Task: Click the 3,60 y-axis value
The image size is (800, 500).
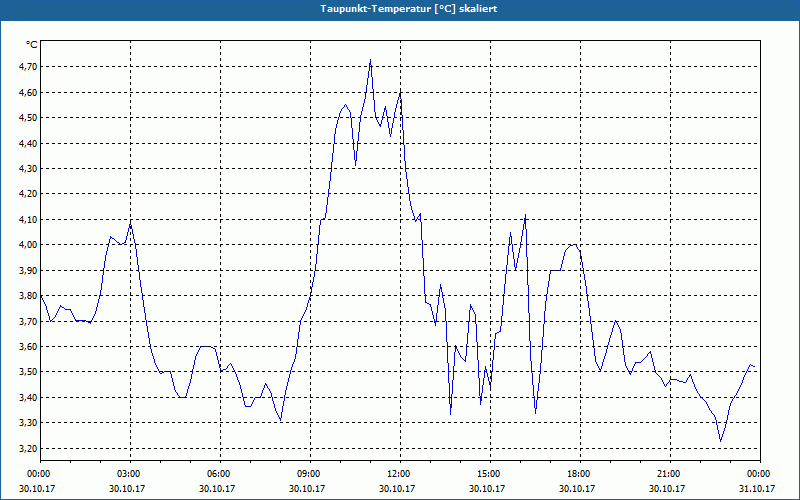Action: point(28,347)
